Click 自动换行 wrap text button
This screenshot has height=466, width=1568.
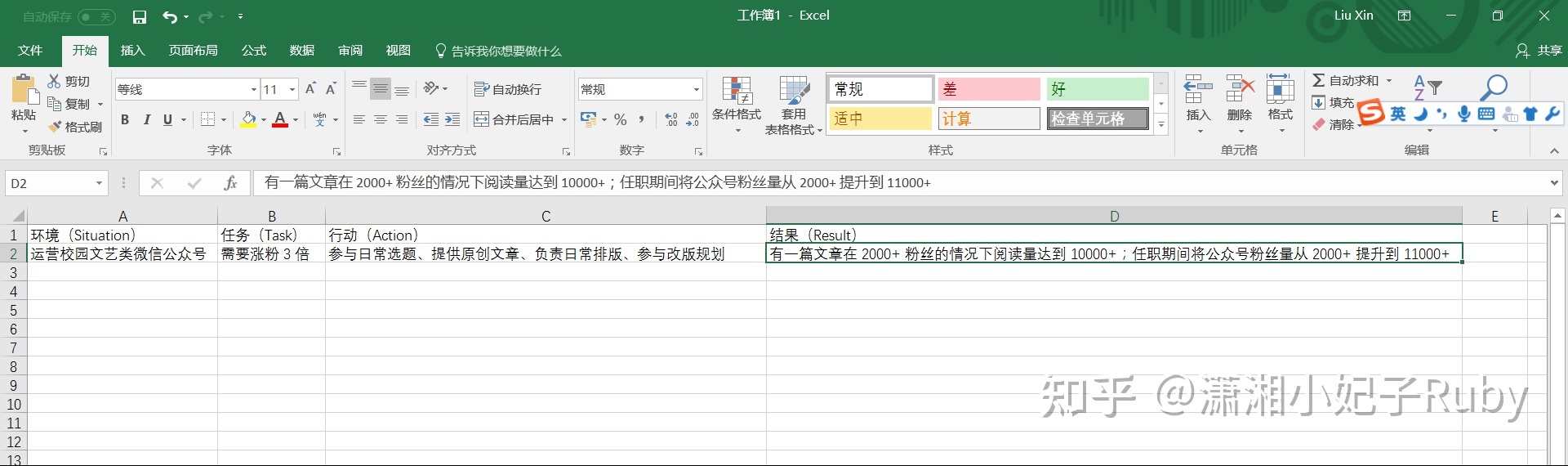(507, 89)
